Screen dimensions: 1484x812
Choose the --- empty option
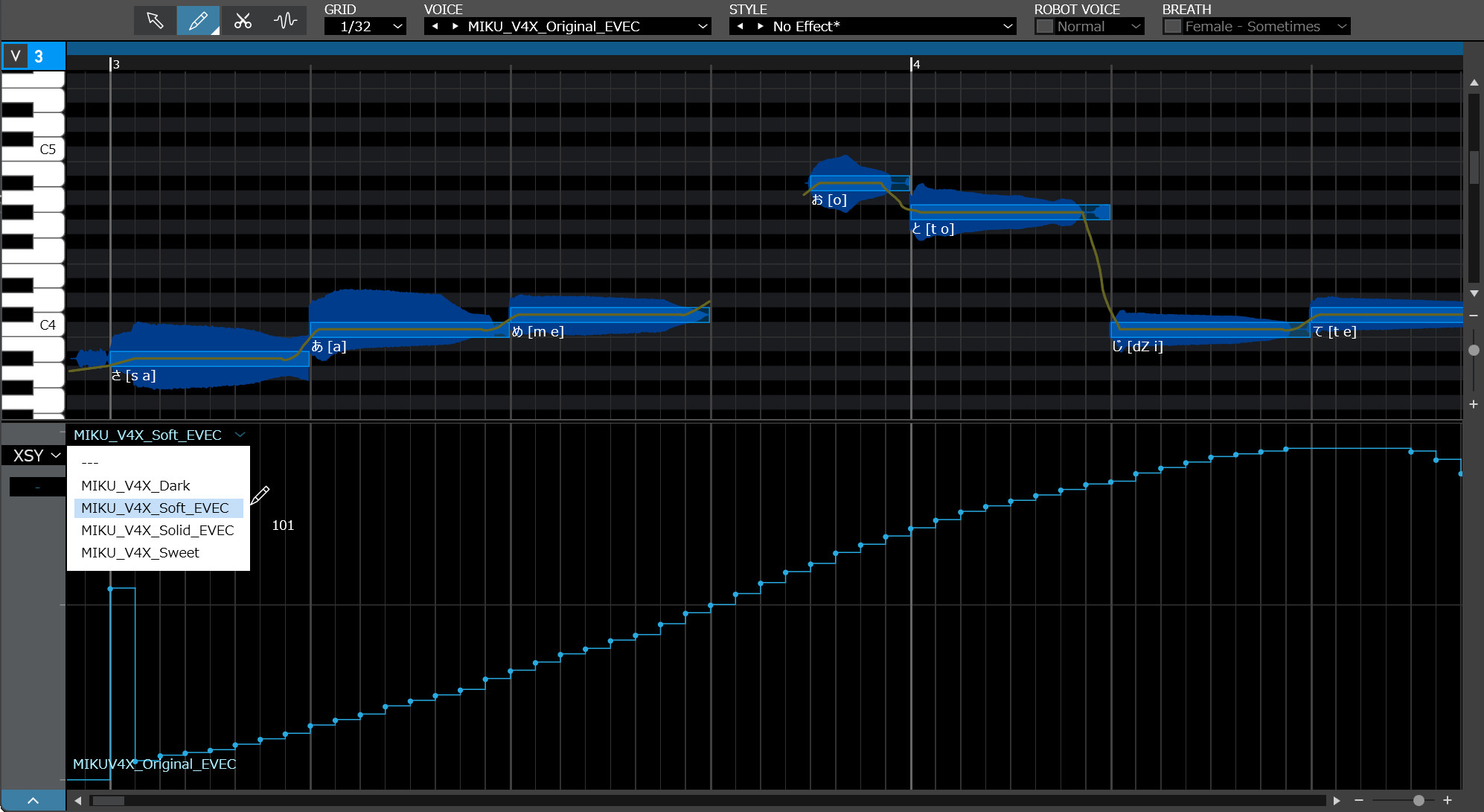pyautogui.click(x=159, y=463)
